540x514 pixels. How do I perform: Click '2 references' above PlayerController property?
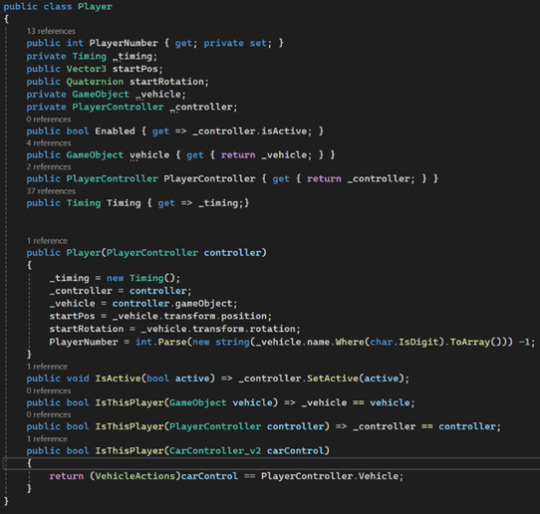[x=49, y=167]
